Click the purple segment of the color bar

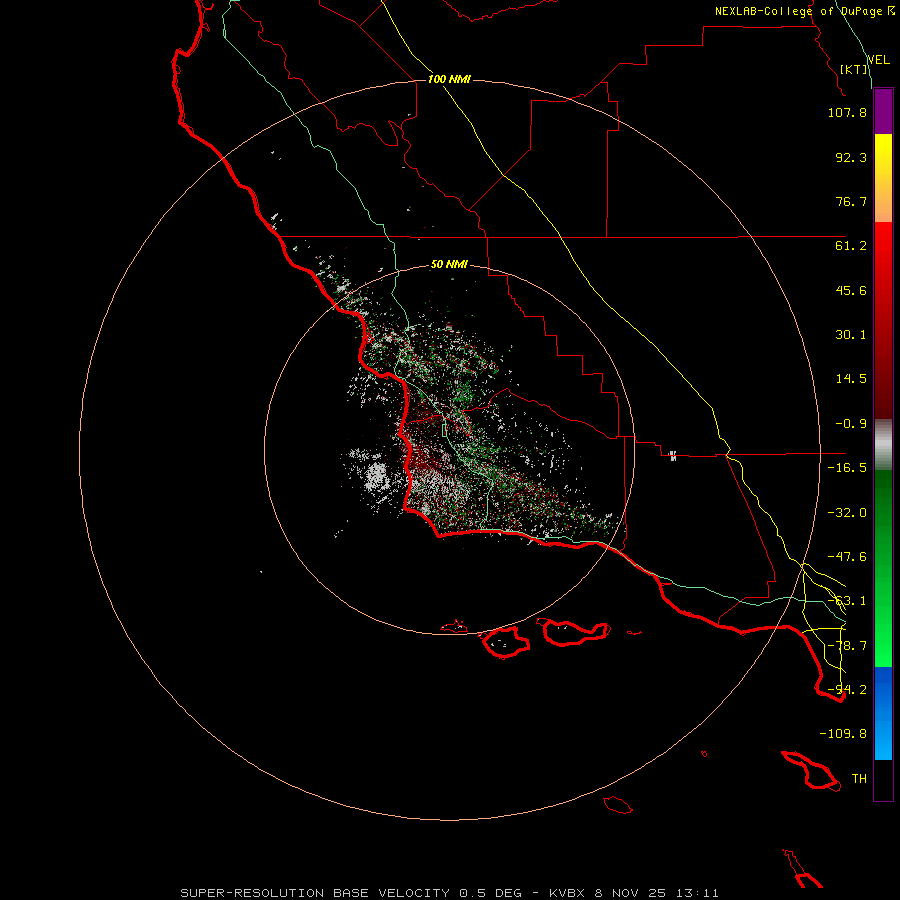pyautogui.click(x=883, y=111)
